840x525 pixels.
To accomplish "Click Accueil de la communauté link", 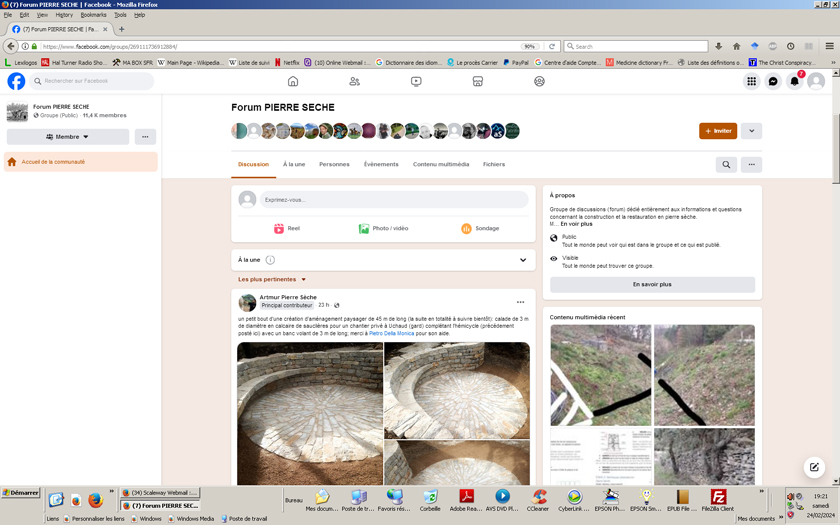I will tap(81, 162).
